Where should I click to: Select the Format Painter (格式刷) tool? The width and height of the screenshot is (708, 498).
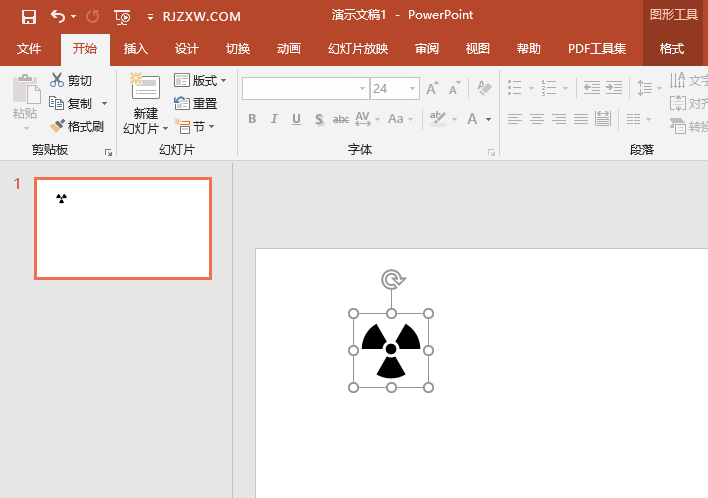click(x=57, y=126)
